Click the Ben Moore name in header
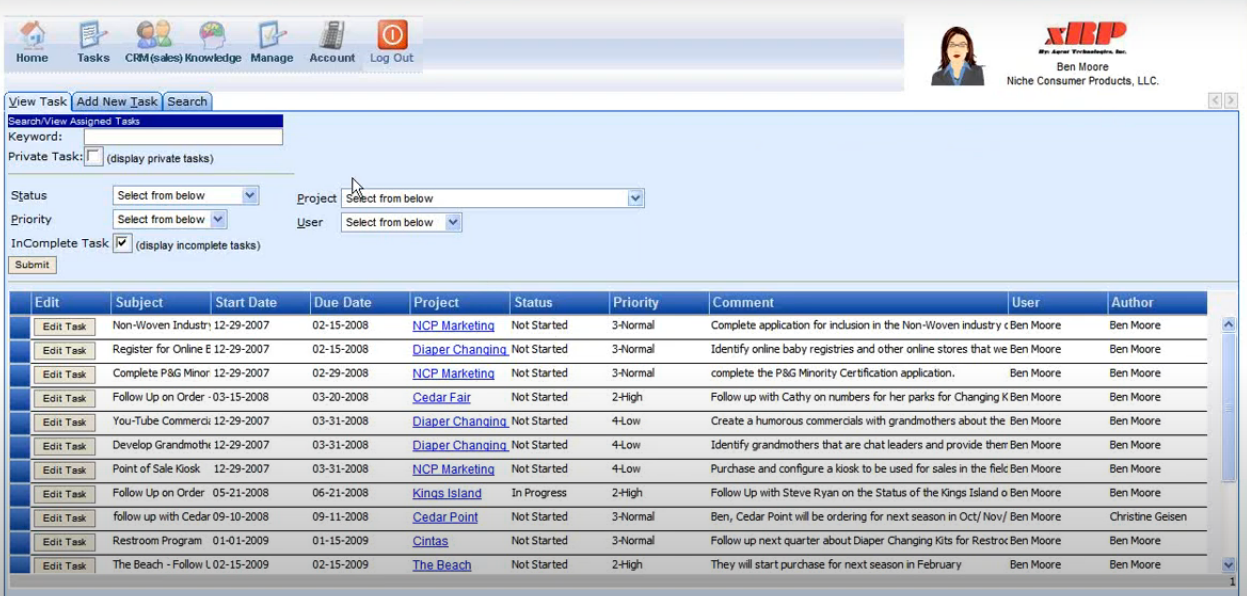This screenshot has width=1247, height=596. coord(1082,67)
